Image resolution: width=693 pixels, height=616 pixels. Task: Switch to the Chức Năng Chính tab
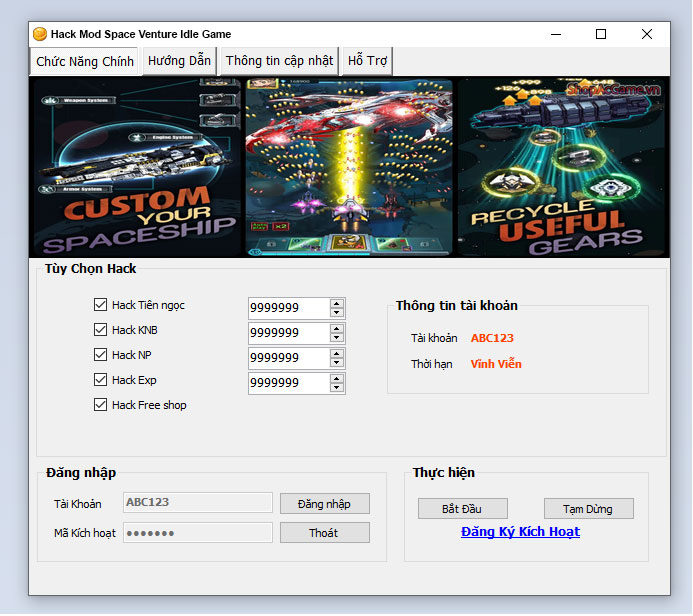pos(85,61)
